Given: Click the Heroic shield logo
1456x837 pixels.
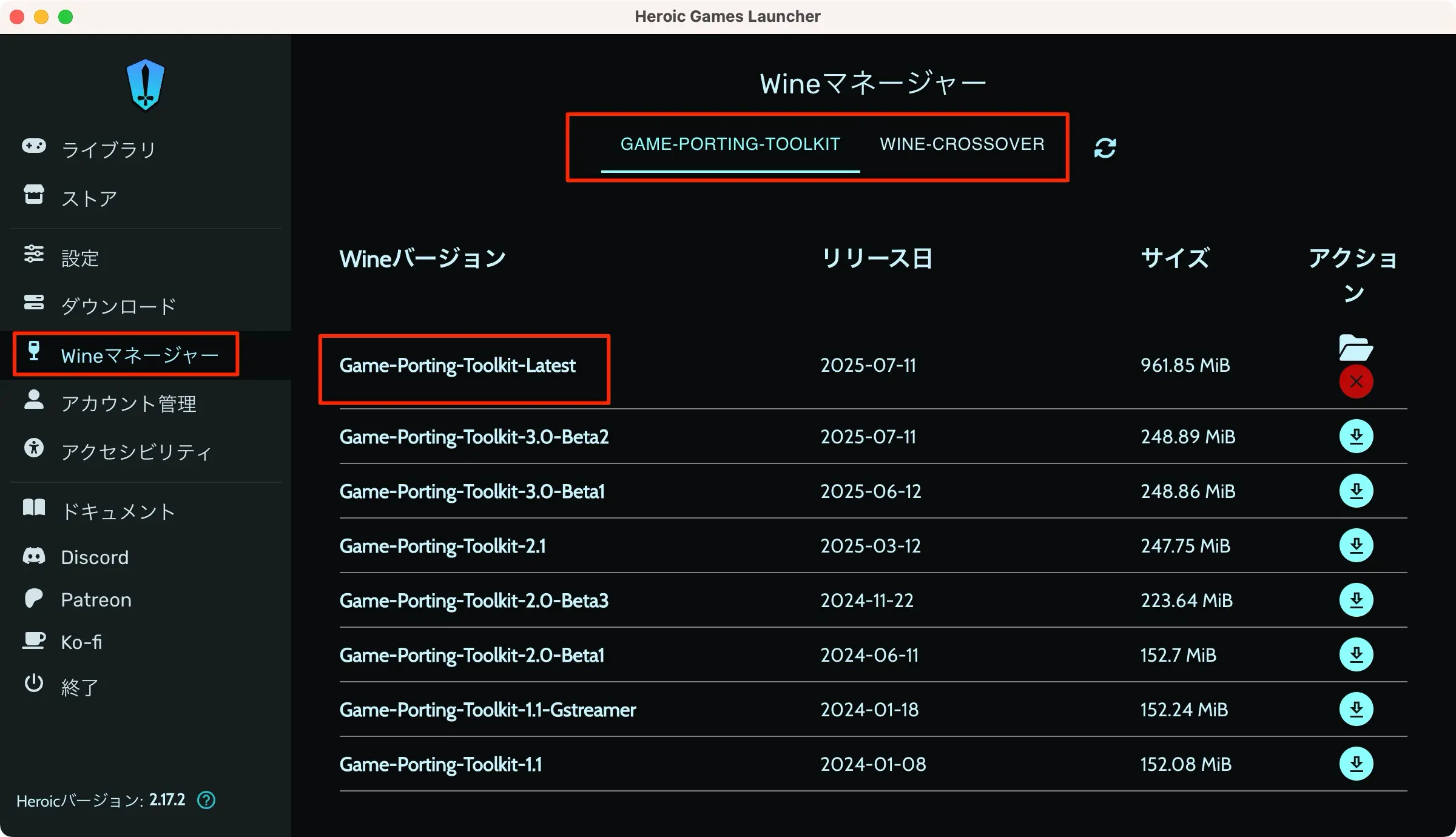Looking at the screenshot, I should coord(146,85).
